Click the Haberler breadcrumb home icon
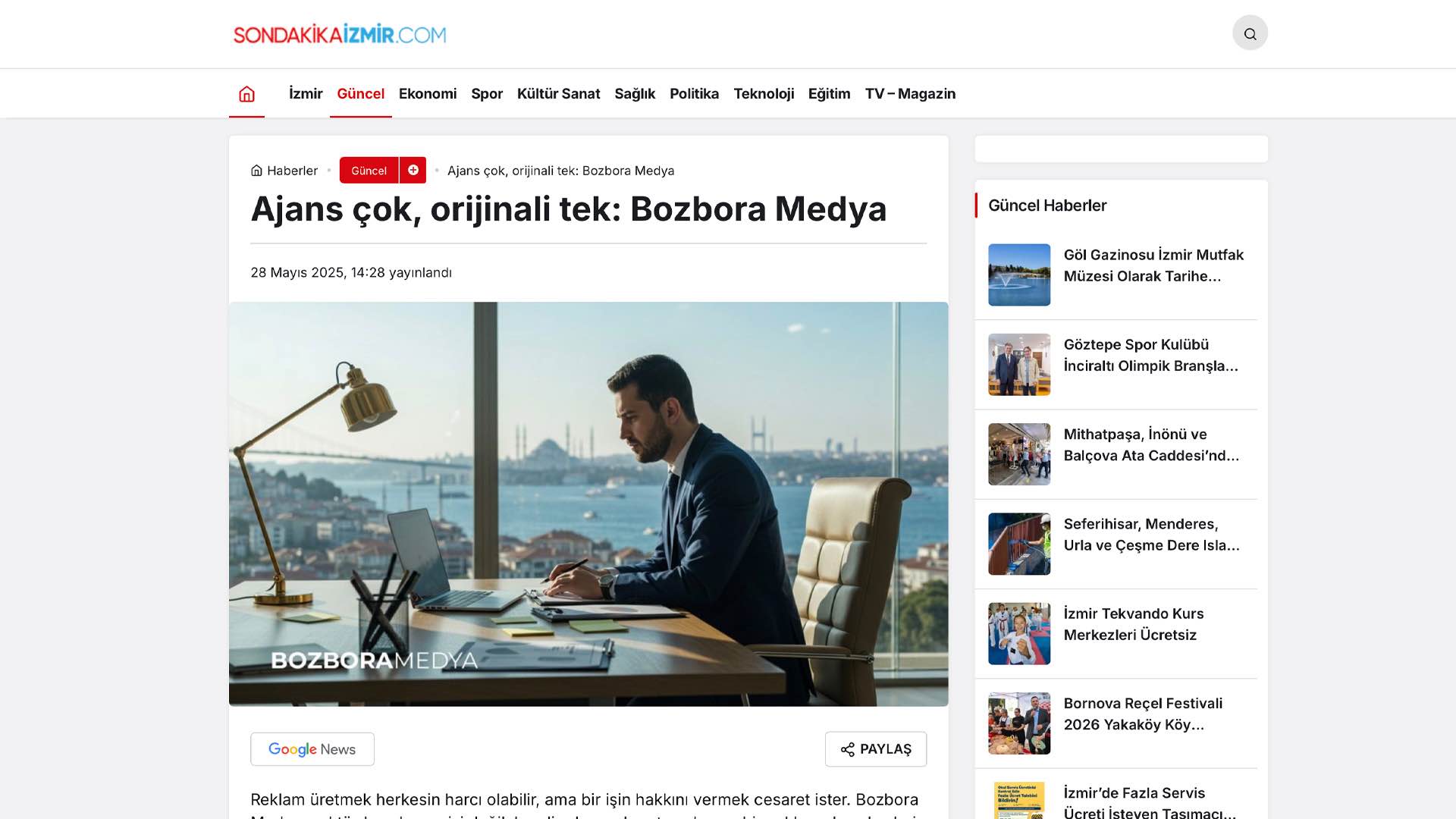 (256, 171)
